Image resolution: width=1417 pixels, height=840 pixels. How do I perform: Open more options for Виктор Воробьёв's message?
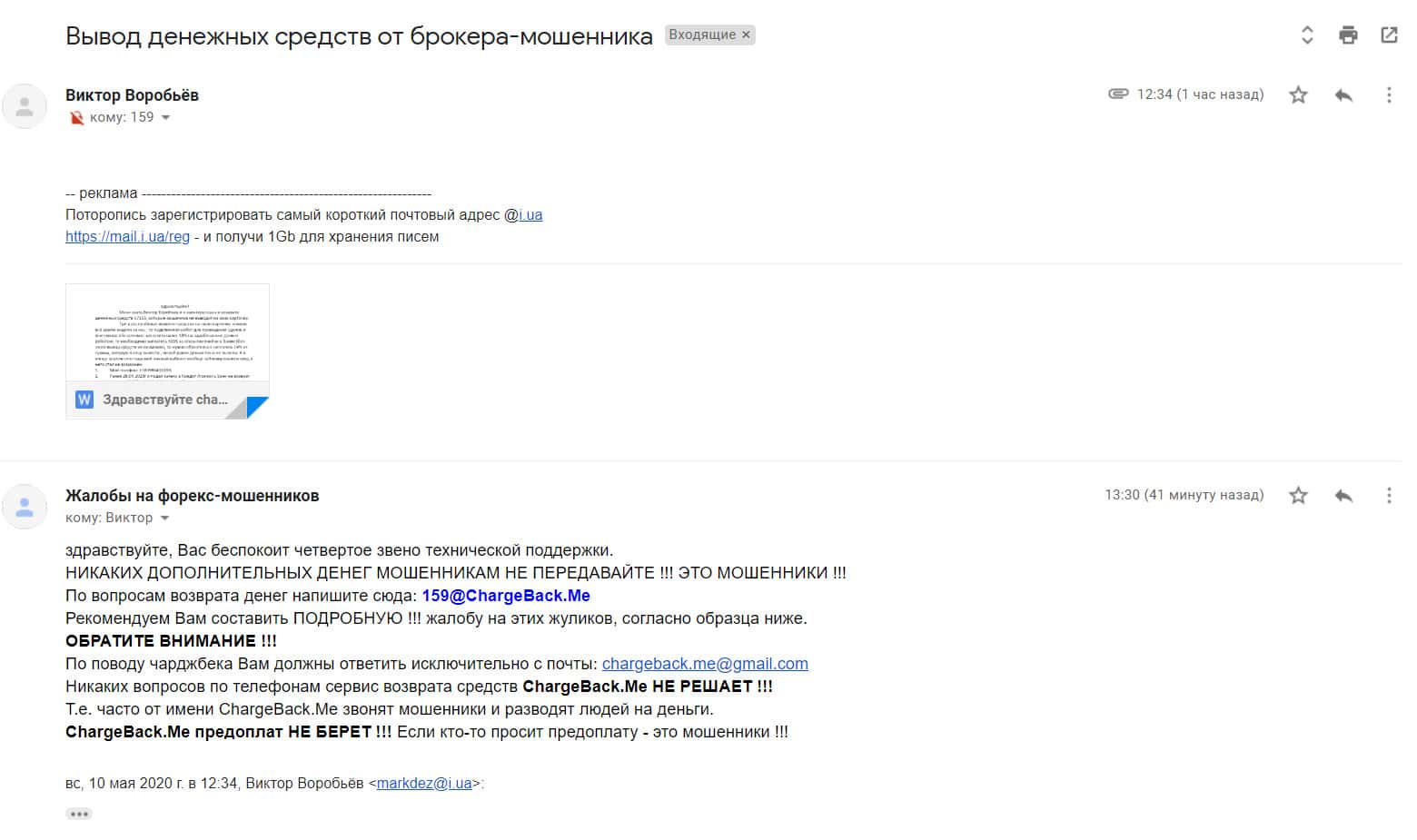pos(1388,94)
